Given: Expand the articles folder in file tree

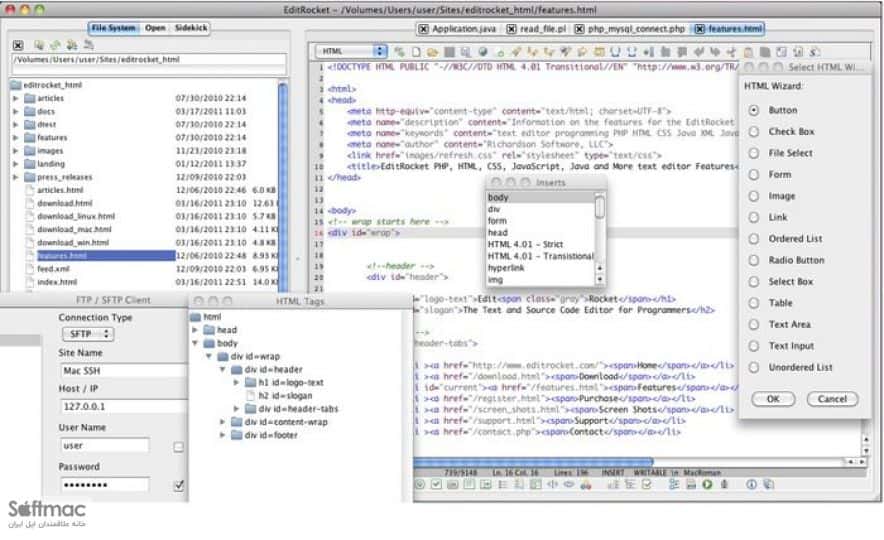Looking at the screenshot, I should pos(16,98).
